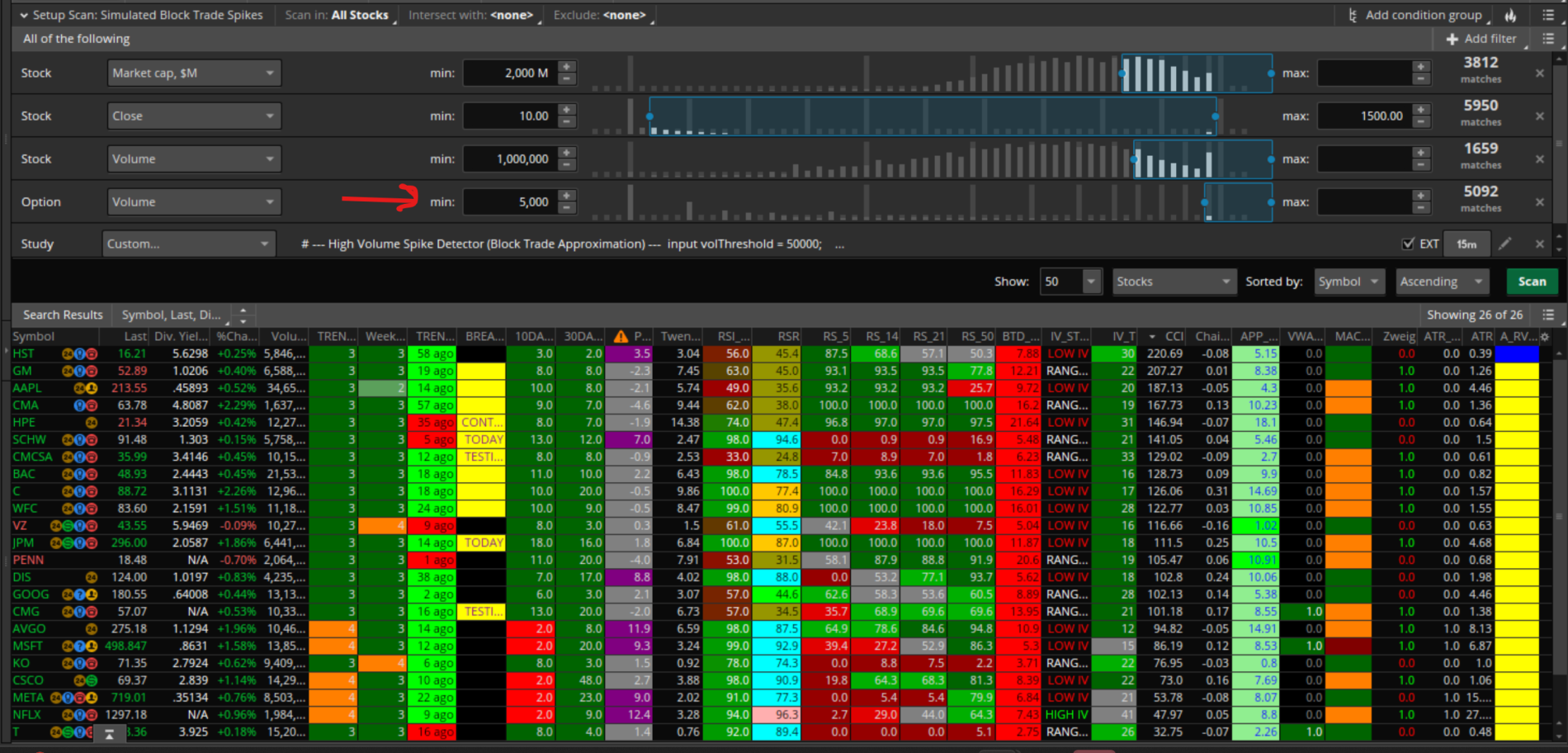The image size is (1568, 753).
Task: Click the META symbol in results
Action: 28,698
